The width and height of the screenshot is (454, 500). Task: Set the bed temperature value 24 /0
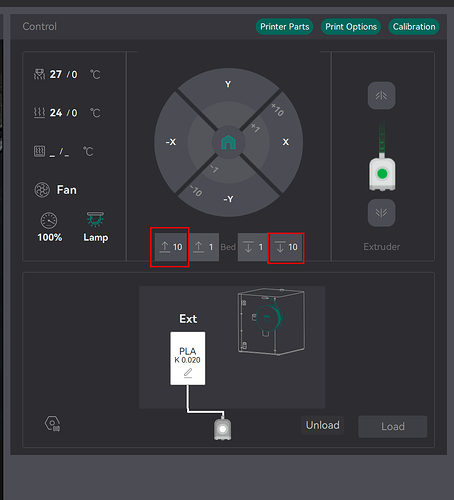click(63, 113)
